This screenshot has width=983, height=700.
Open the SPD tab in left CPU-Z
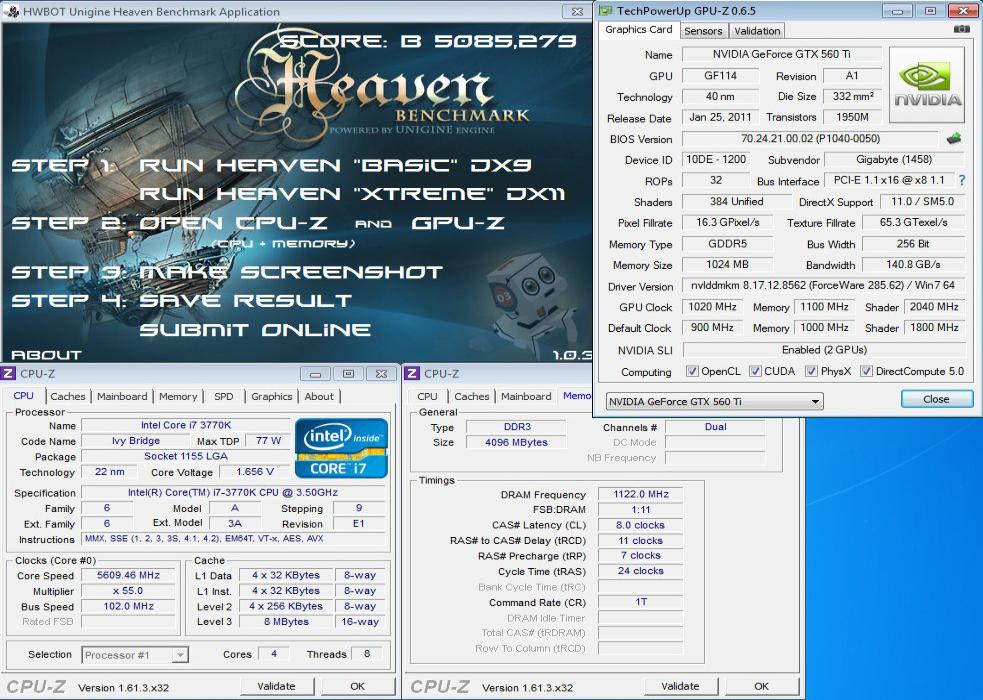[224, 396]
